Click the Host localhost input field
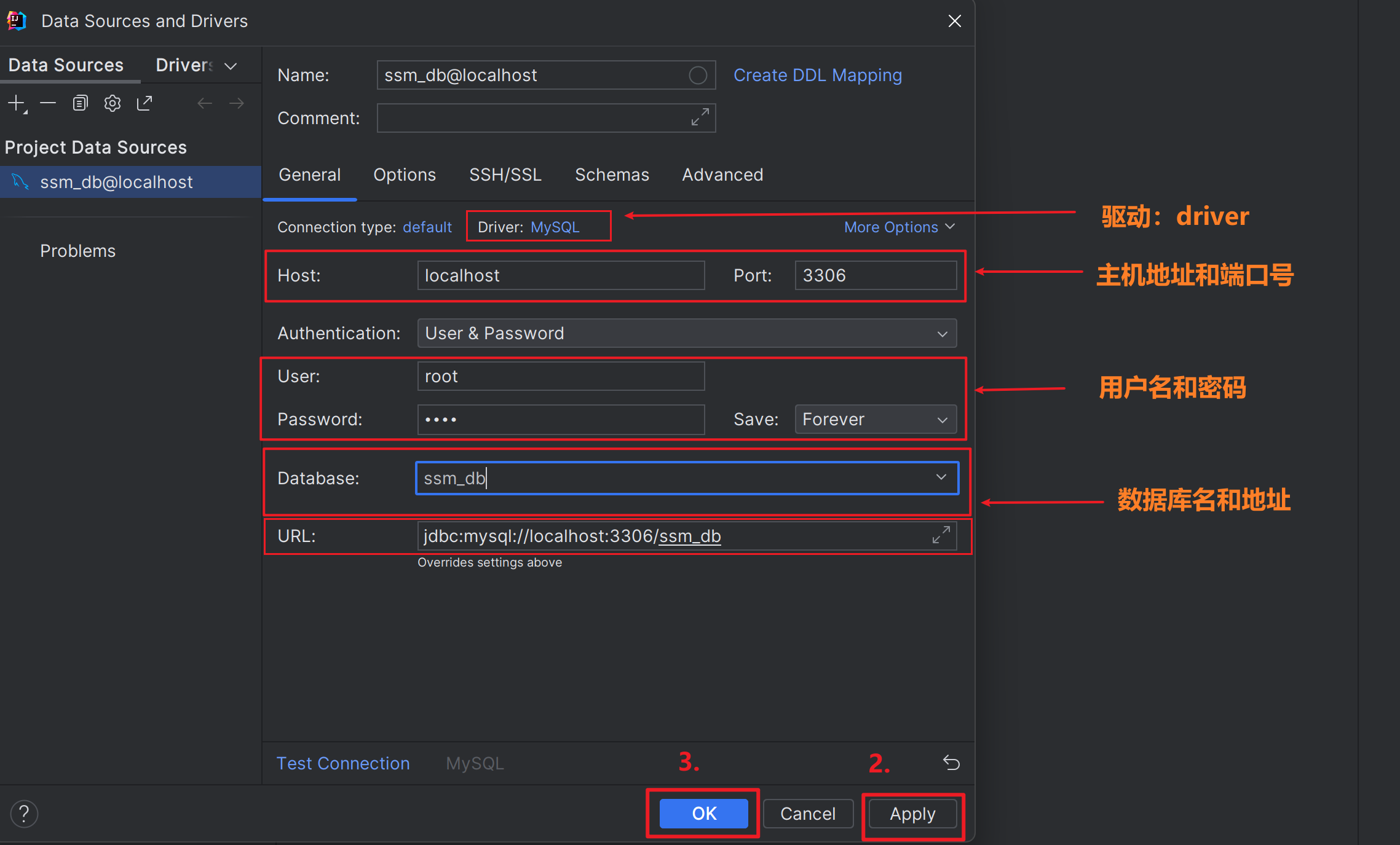The height and width of the screenshot is (845, 1400). 560,275
